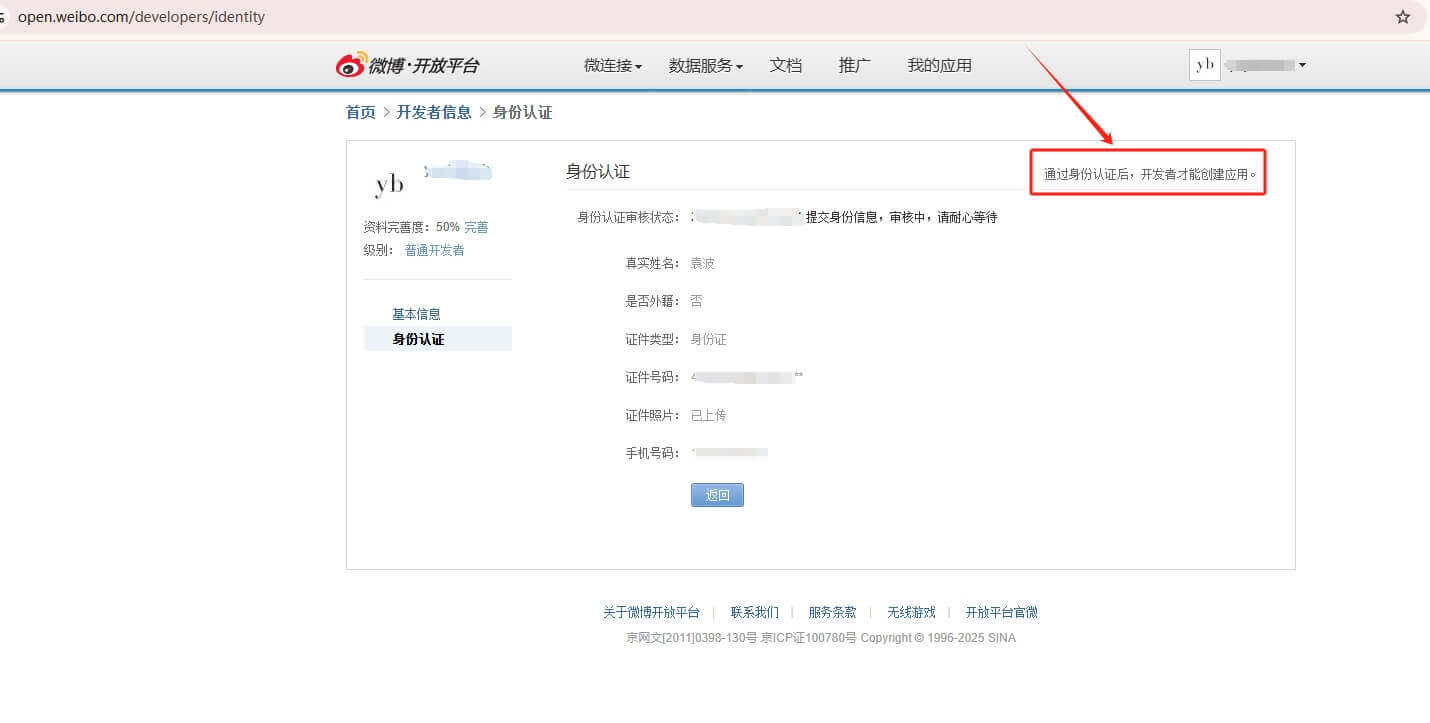
Task: Open 联系我们 footer link
Action: point(754,612)
